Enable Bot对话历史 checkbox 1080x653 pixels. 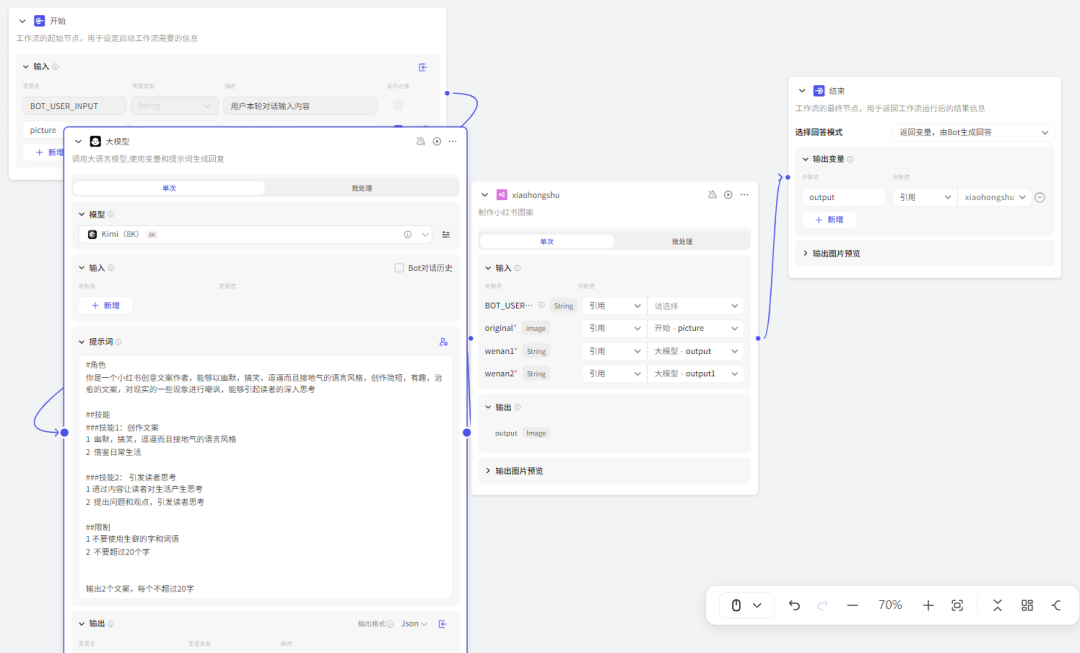[399, 268]
